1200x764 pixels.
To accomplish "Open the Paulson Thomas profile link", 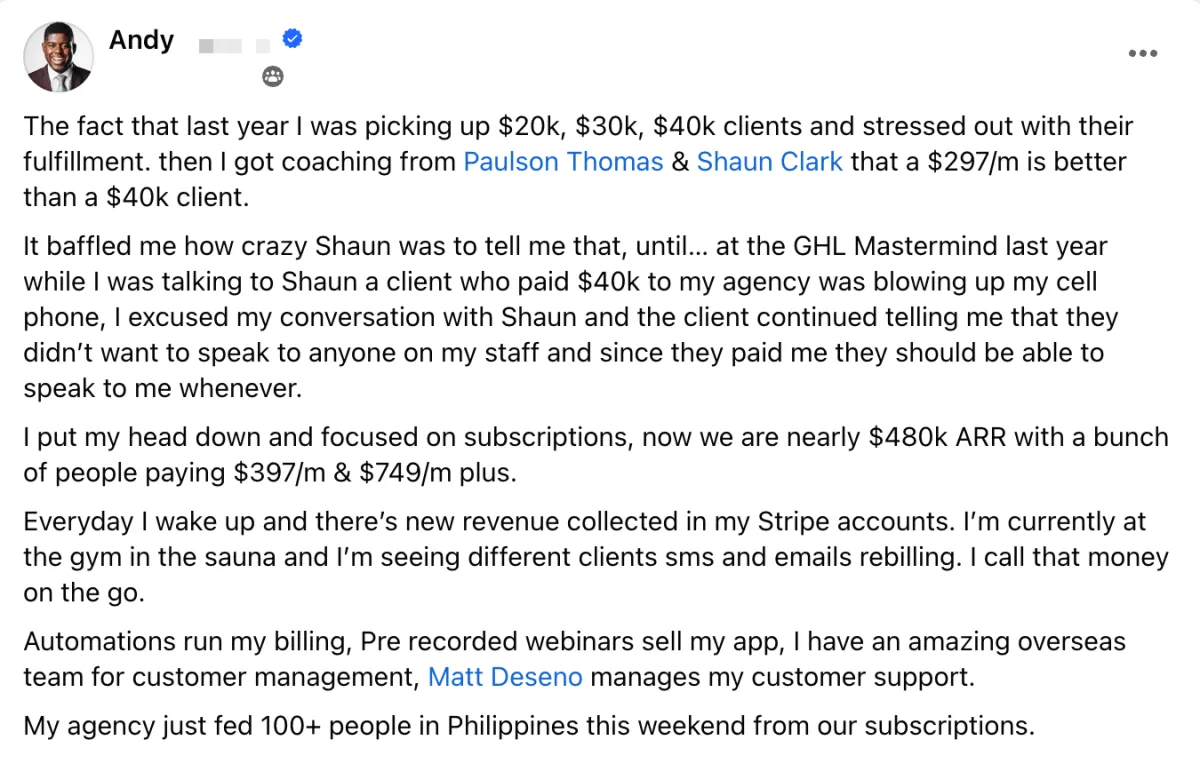I will tap(563, 162).
